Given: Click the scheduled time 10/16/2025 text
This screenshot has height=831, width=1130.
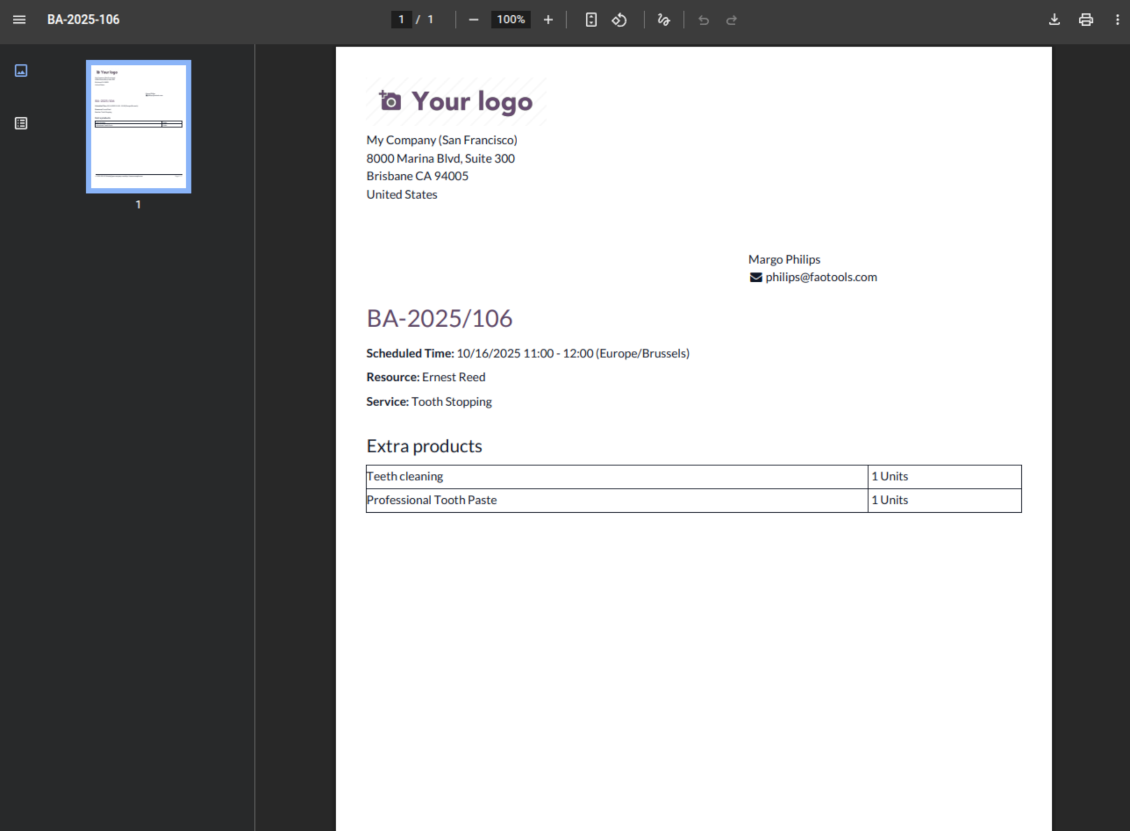Looking at the screenshot, I should coord(573,353).
